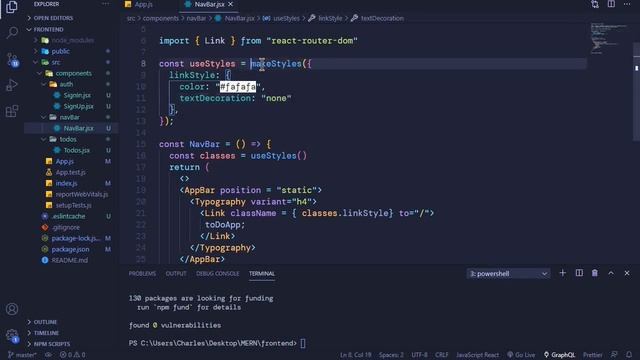Open errors and warnings status item
The image size is (640, 360).
(73, 355)
